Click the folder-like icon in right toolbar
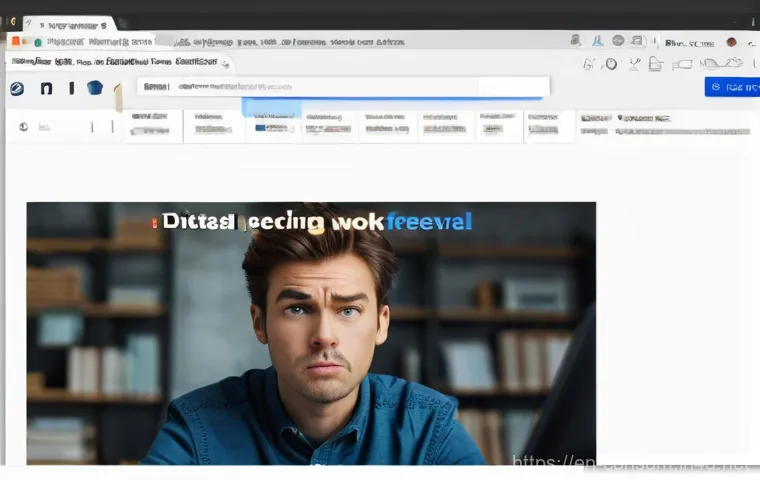760x480 pixels. [x=653, y=64]
